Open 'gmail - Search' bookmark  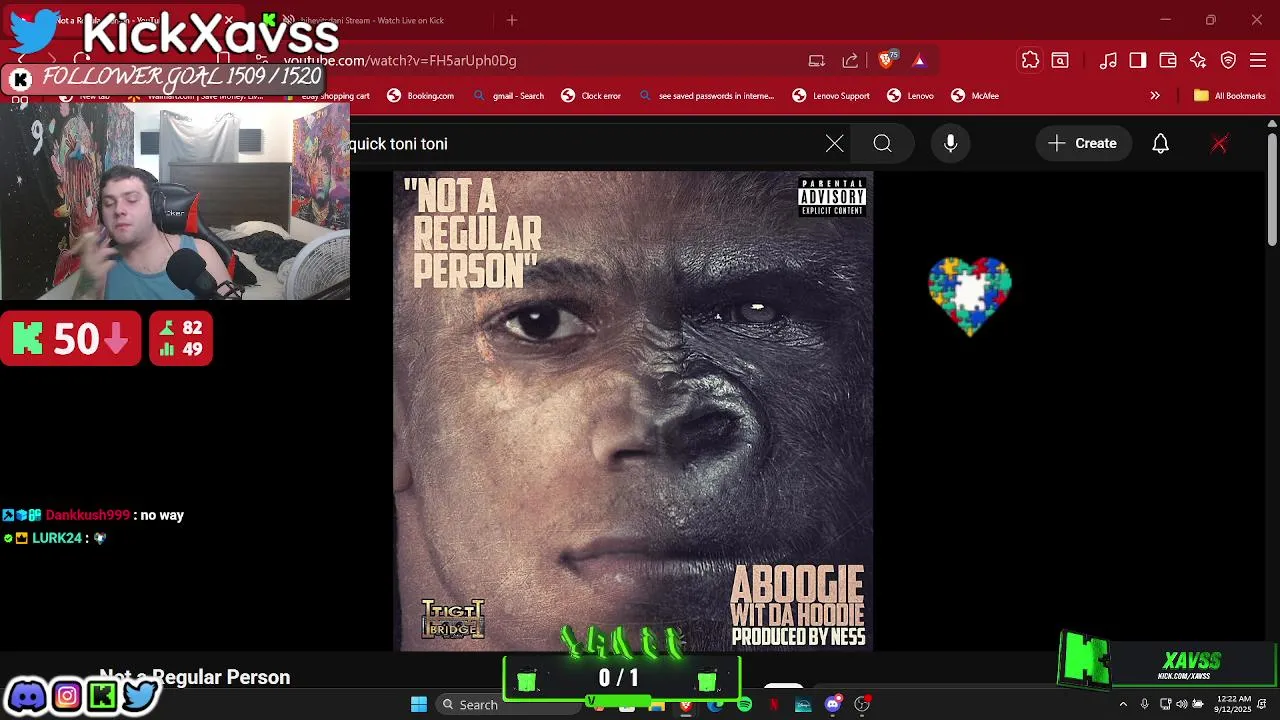pyautogui.click(x=508, y=96)
